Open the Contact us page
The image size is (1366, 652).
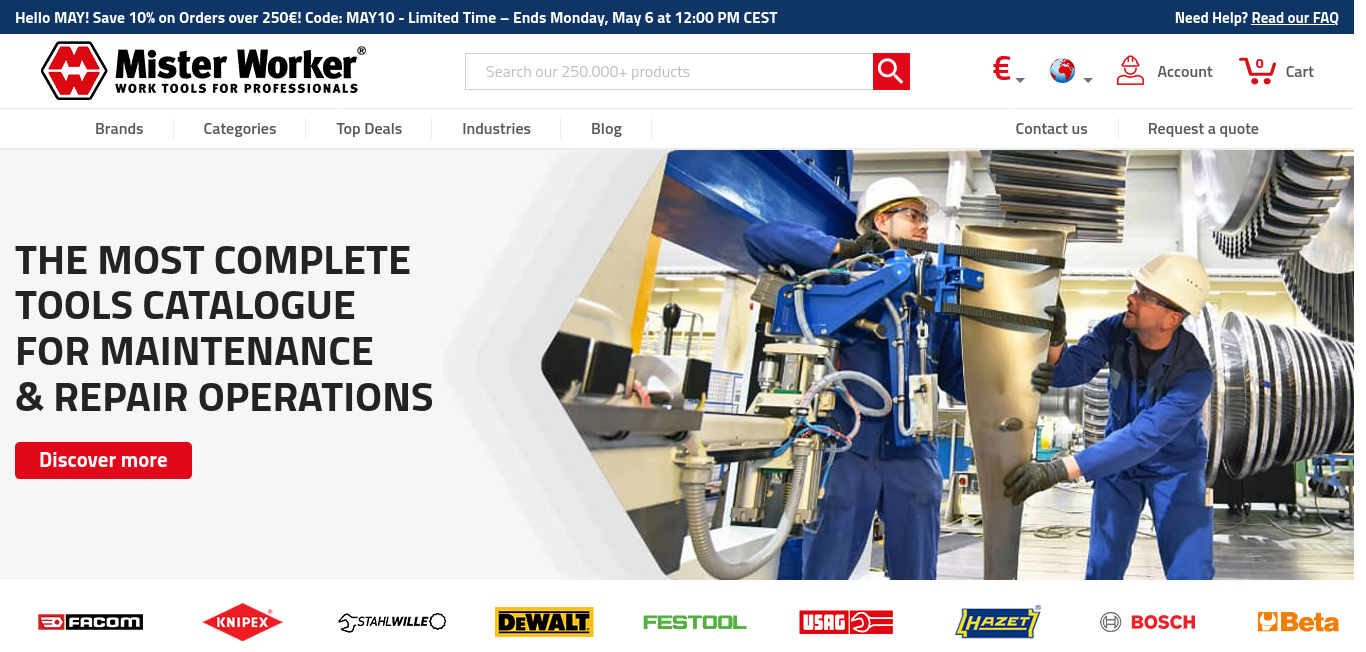point(1051,129)
